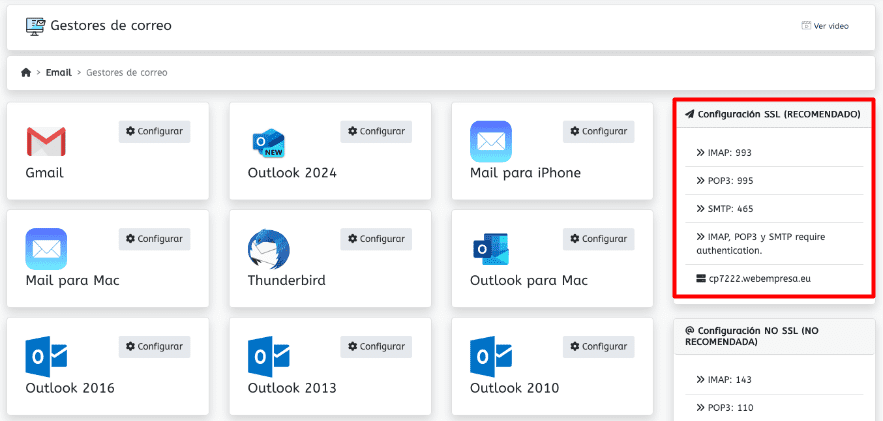This screenshot has height=421, width=883.
Task: Click the Gmail card title
Action: (x=44, y=172)
